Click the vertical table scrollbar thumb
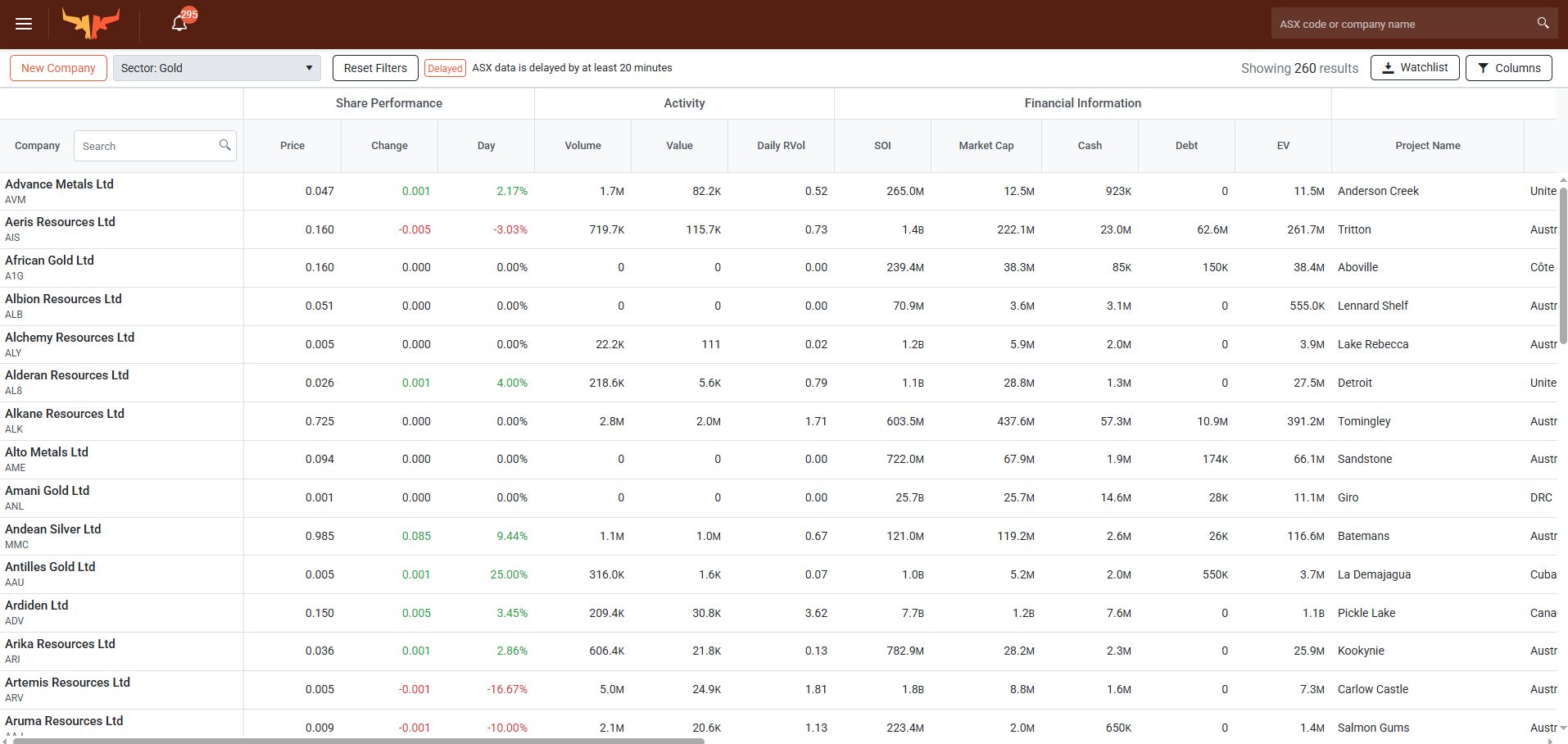This screenshot has height=744, width=1568. 1562,262
